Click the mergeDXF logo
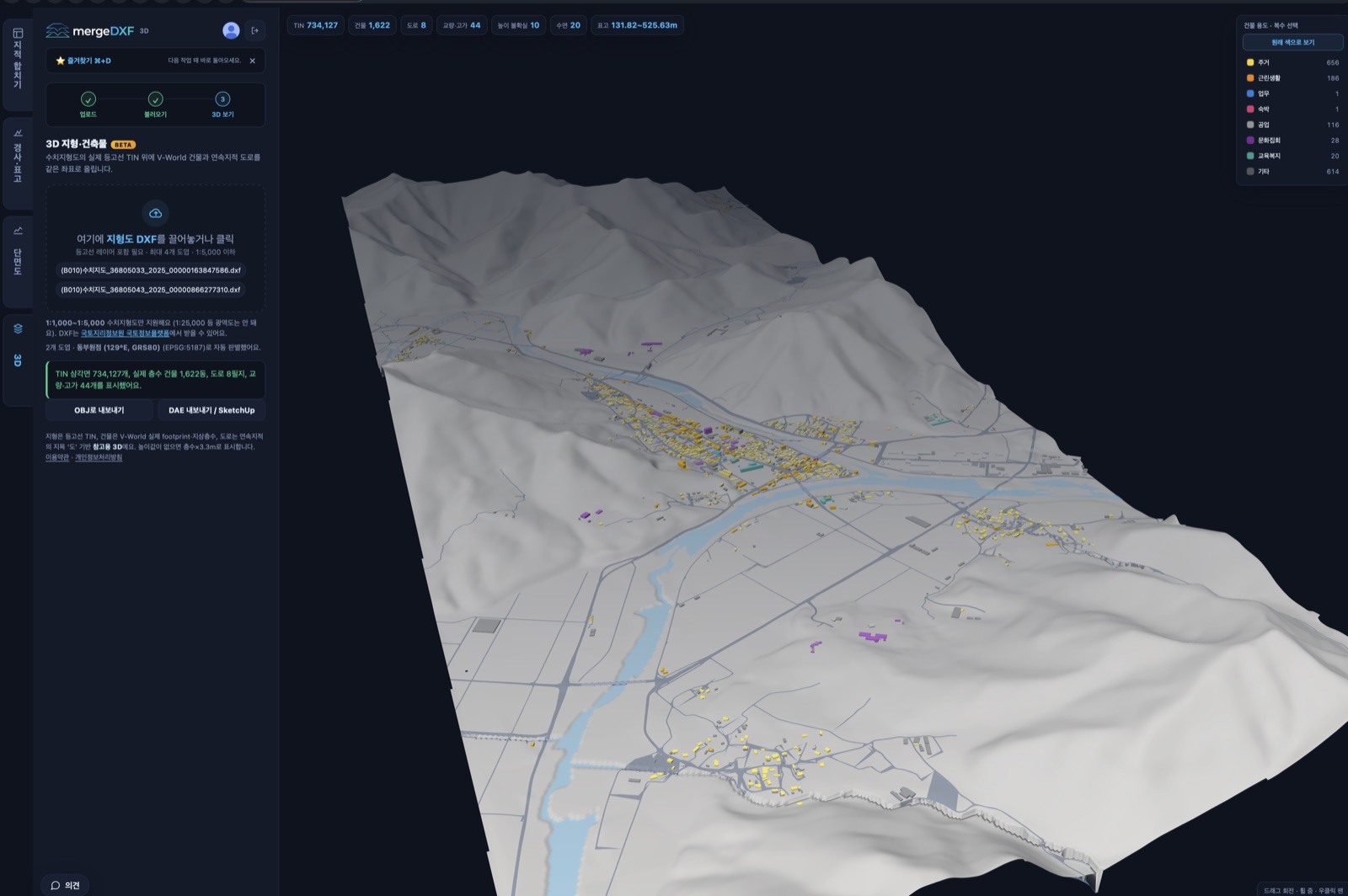The image size is (1348, 896). (97, 31)
